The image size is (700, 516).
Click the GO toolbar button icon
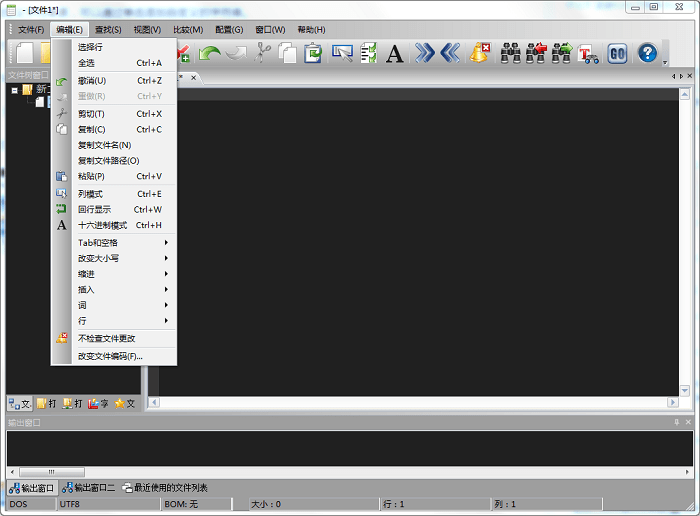pyautogui.click(x=617, y=53)
